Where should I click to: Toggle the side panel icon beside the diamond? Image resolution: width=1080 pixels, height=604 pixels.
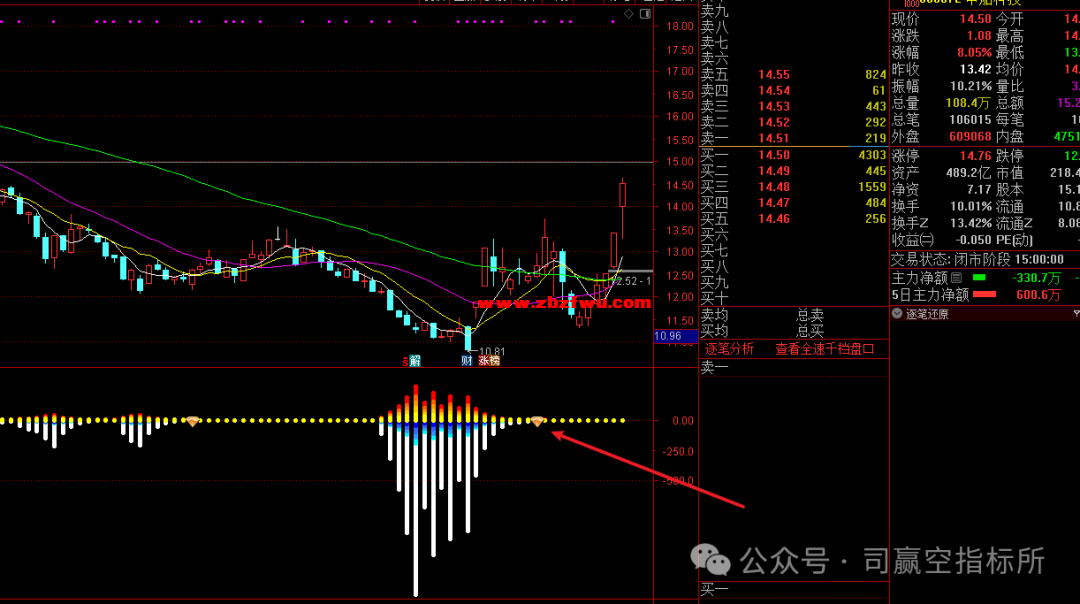(x=645, y=14)
